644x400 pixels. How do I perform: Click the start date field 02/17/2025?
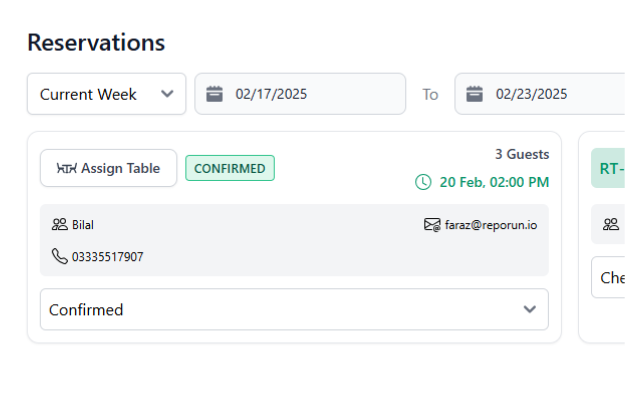coord(300,94)
